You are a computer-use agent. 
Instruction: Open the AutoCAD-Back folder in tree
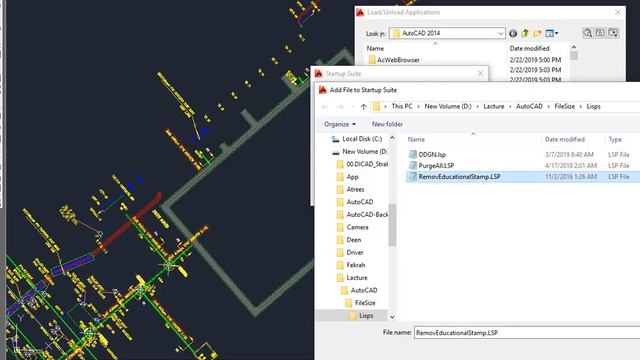362,215
